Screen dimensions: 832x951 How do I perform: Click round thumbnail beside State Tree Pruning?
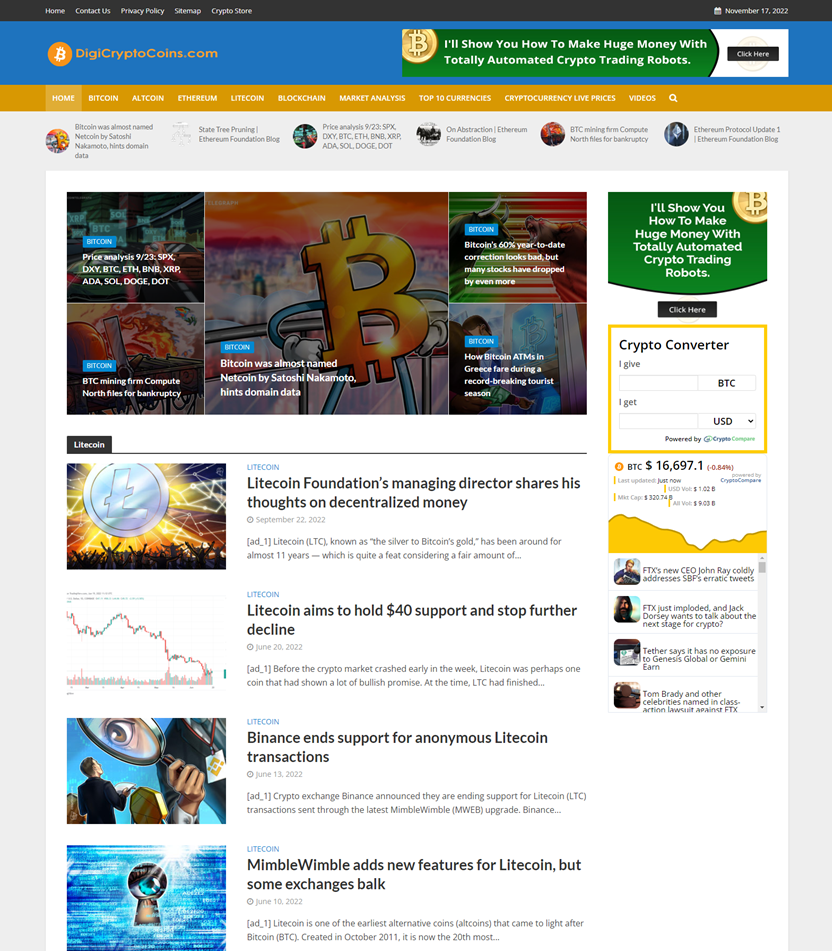click(181, 134)
